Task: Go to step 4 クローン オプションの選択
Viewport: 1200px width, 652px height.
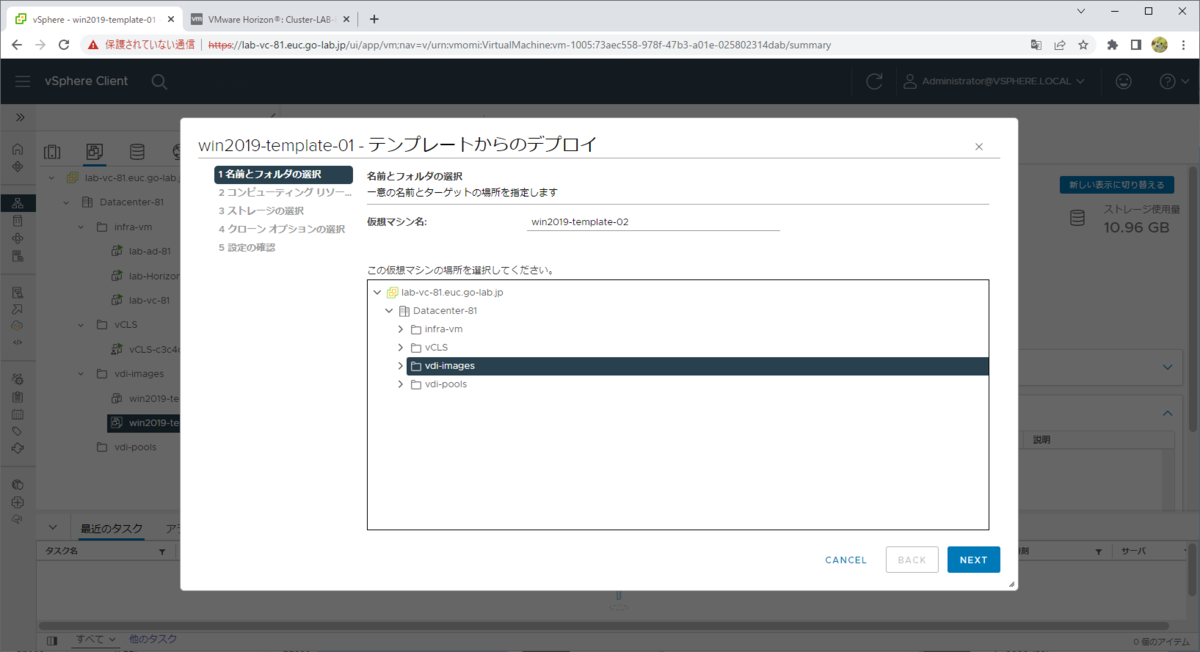Action: (x=282, y=229)
